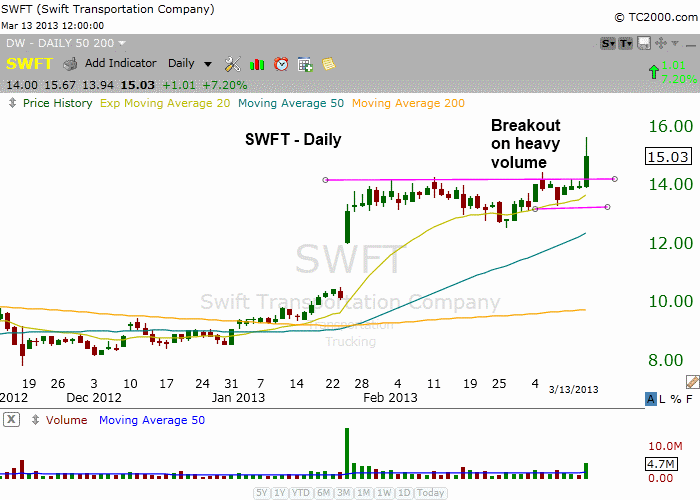Click the printer icon next to SWFT
The image size is (700, 500).
70,64
